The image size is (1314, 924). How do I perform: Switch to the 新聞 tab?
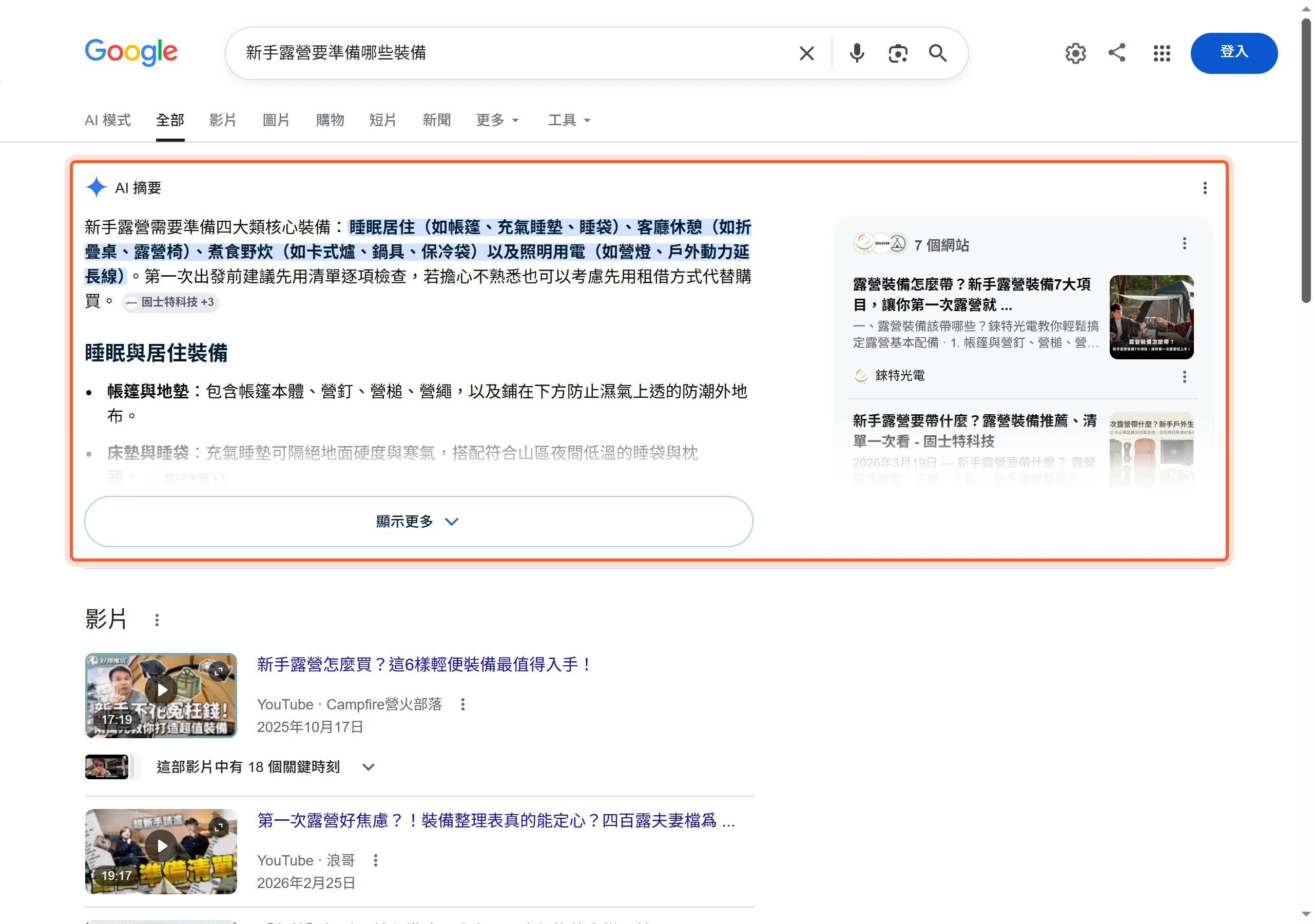coord(437,120)
